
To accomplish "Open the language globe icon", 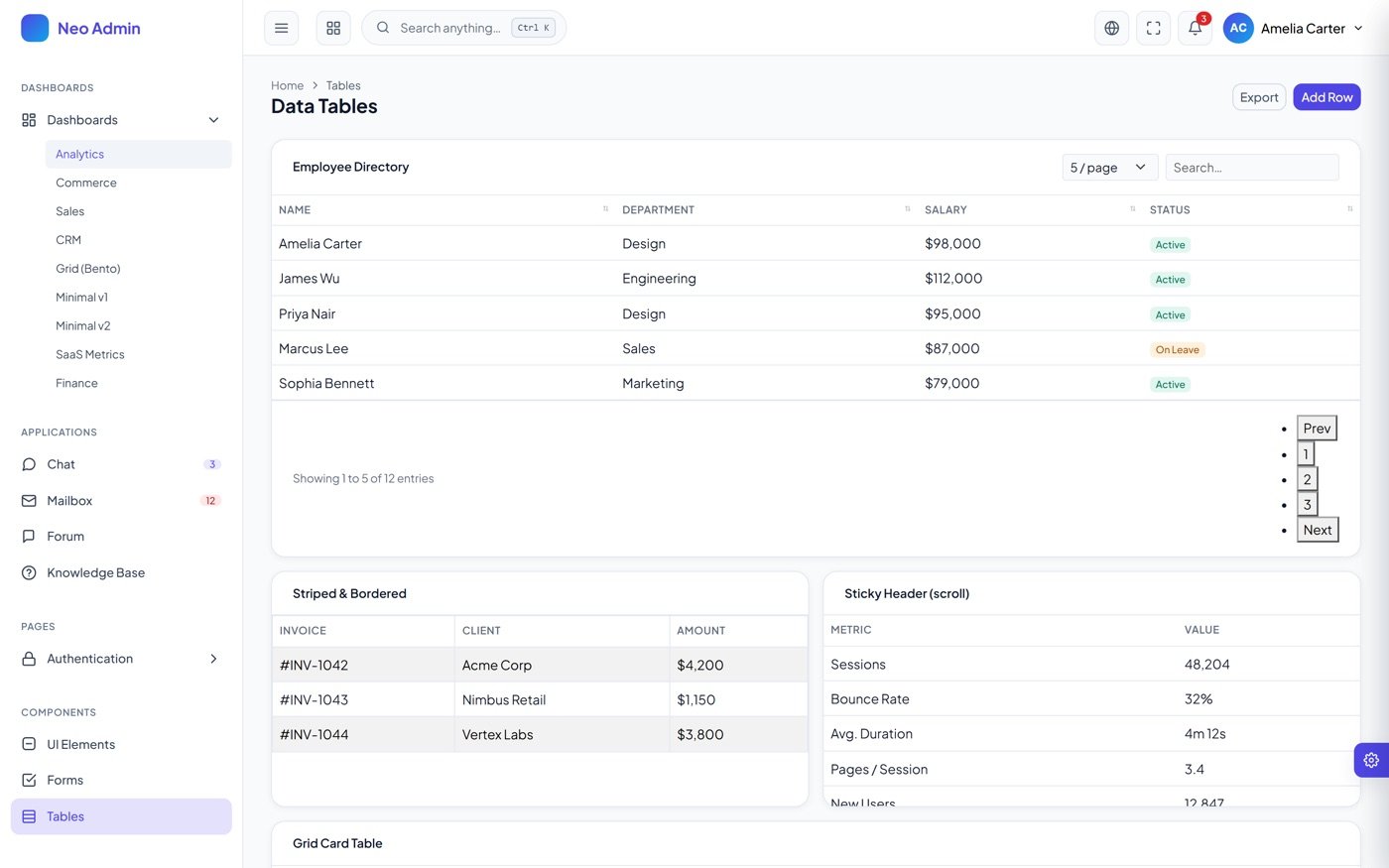I will [1111, 28].
